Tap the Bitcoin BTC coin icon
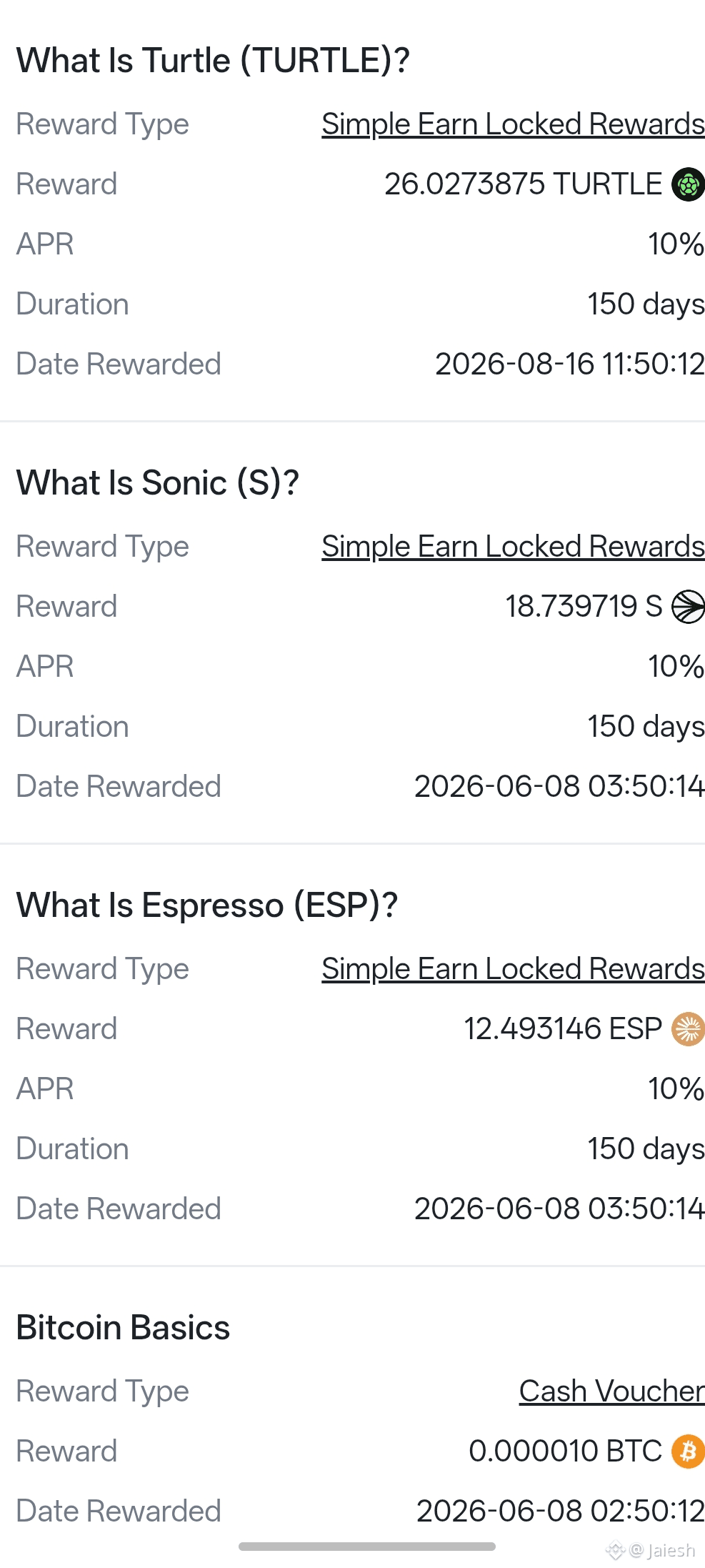The image size is (705, 1568). pyautogui.click(x=688, y=1452)
